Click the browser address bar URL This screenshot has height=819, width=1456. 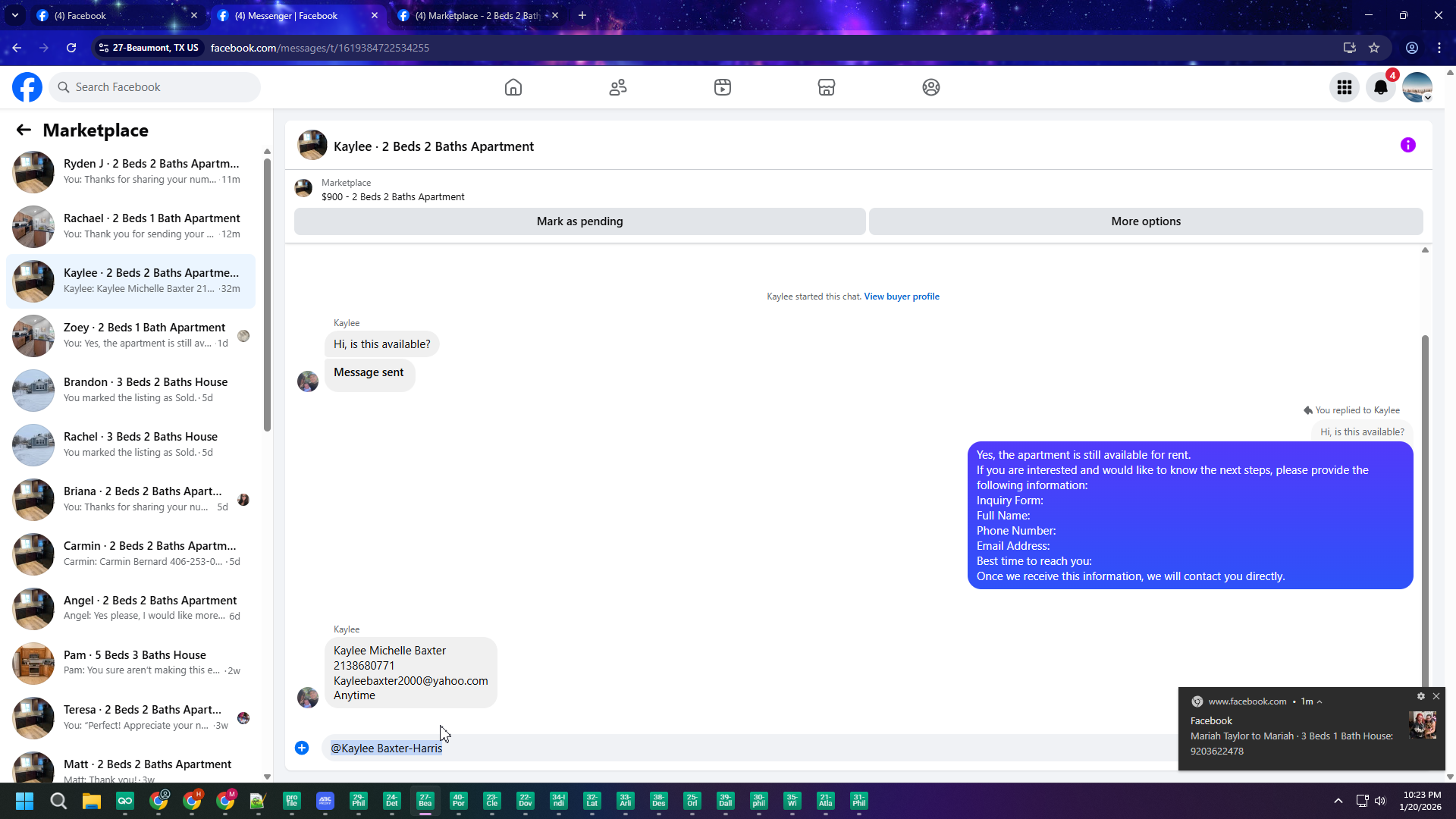coord(319,48)
